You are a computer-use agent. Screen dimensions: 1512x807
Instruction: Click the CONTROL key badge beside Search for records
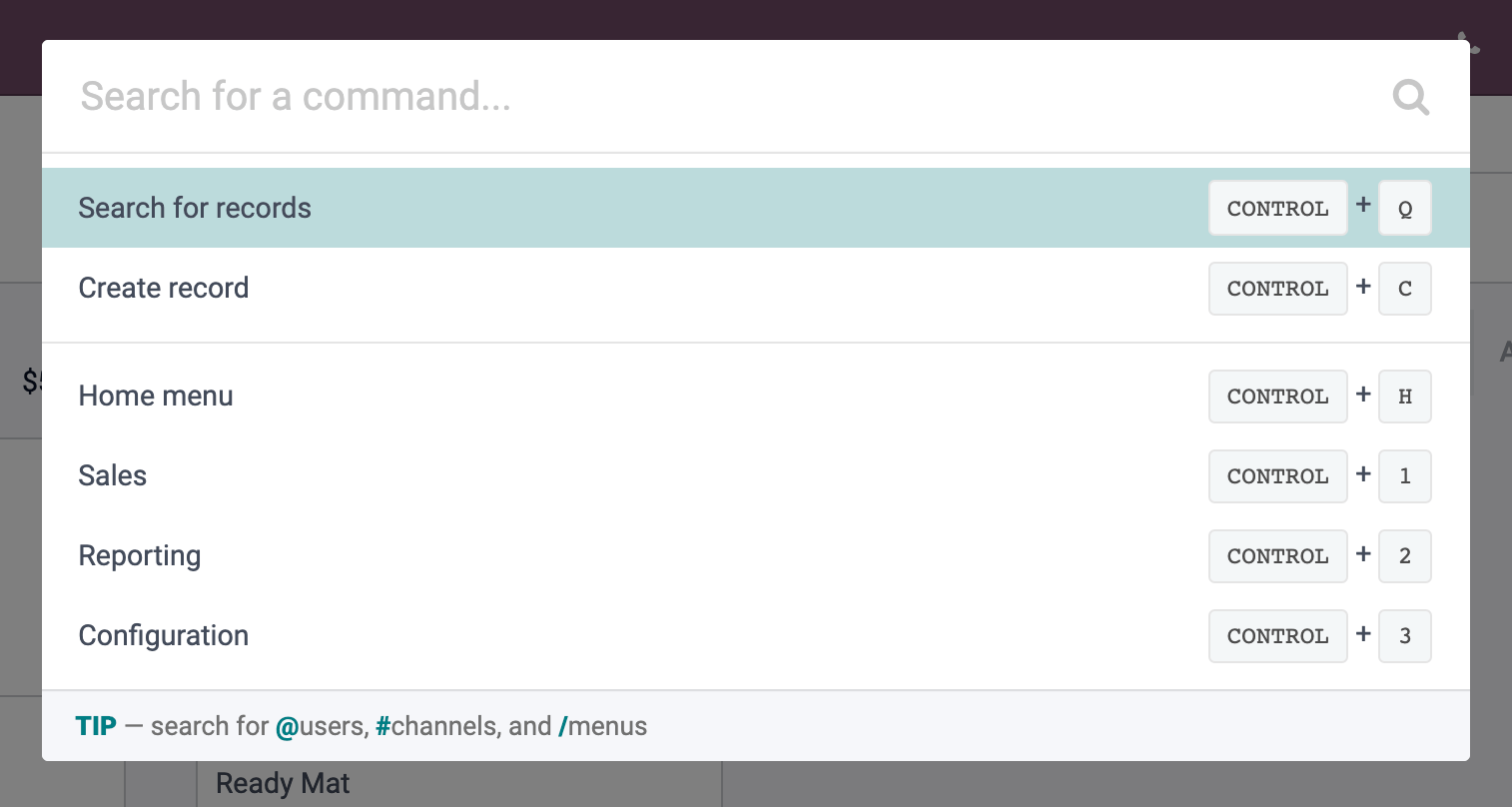(x=1278, y=208)
